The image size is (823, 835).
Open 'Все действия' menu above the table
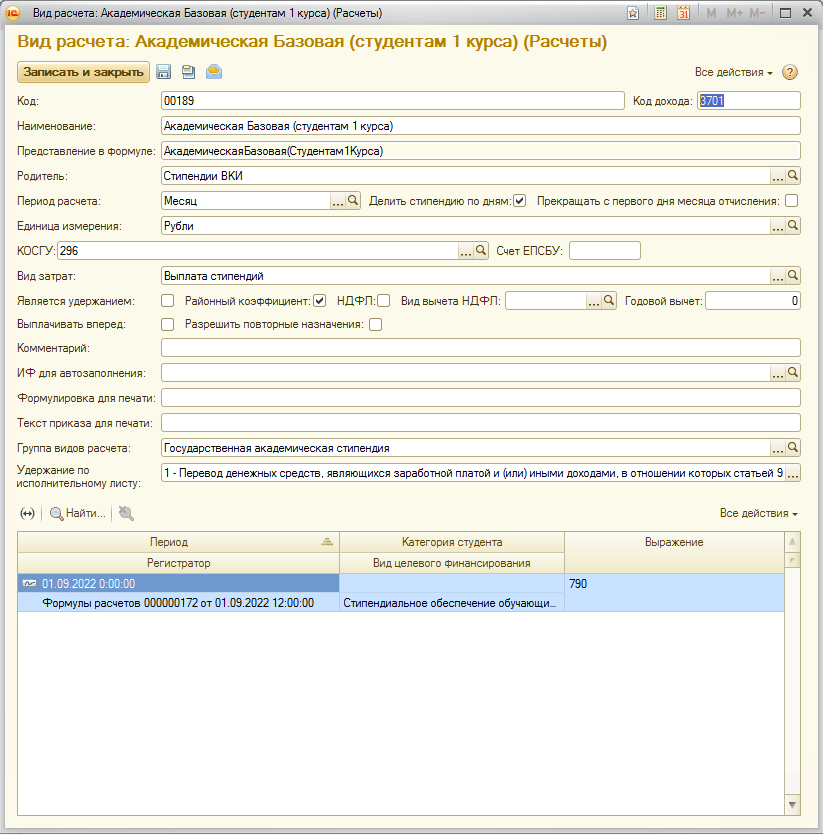(x=758, y=514)
